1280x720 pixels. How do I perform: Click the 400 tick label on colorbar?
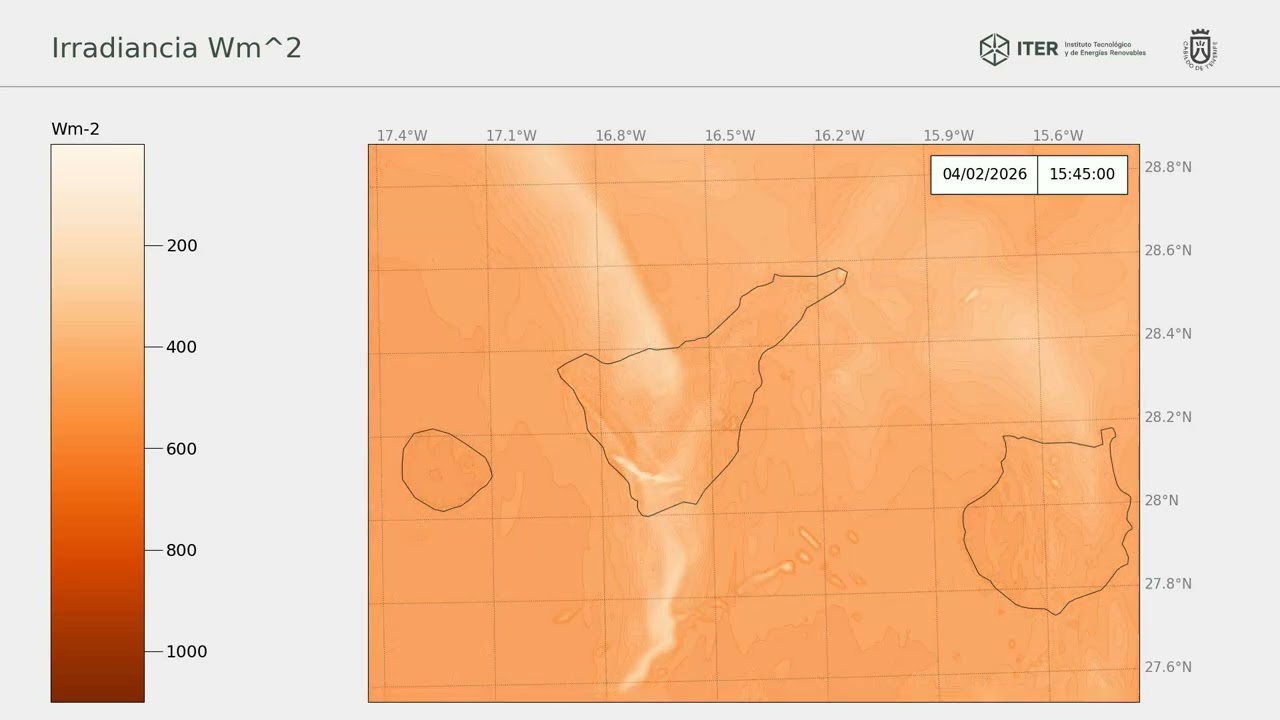coord(181,347)
